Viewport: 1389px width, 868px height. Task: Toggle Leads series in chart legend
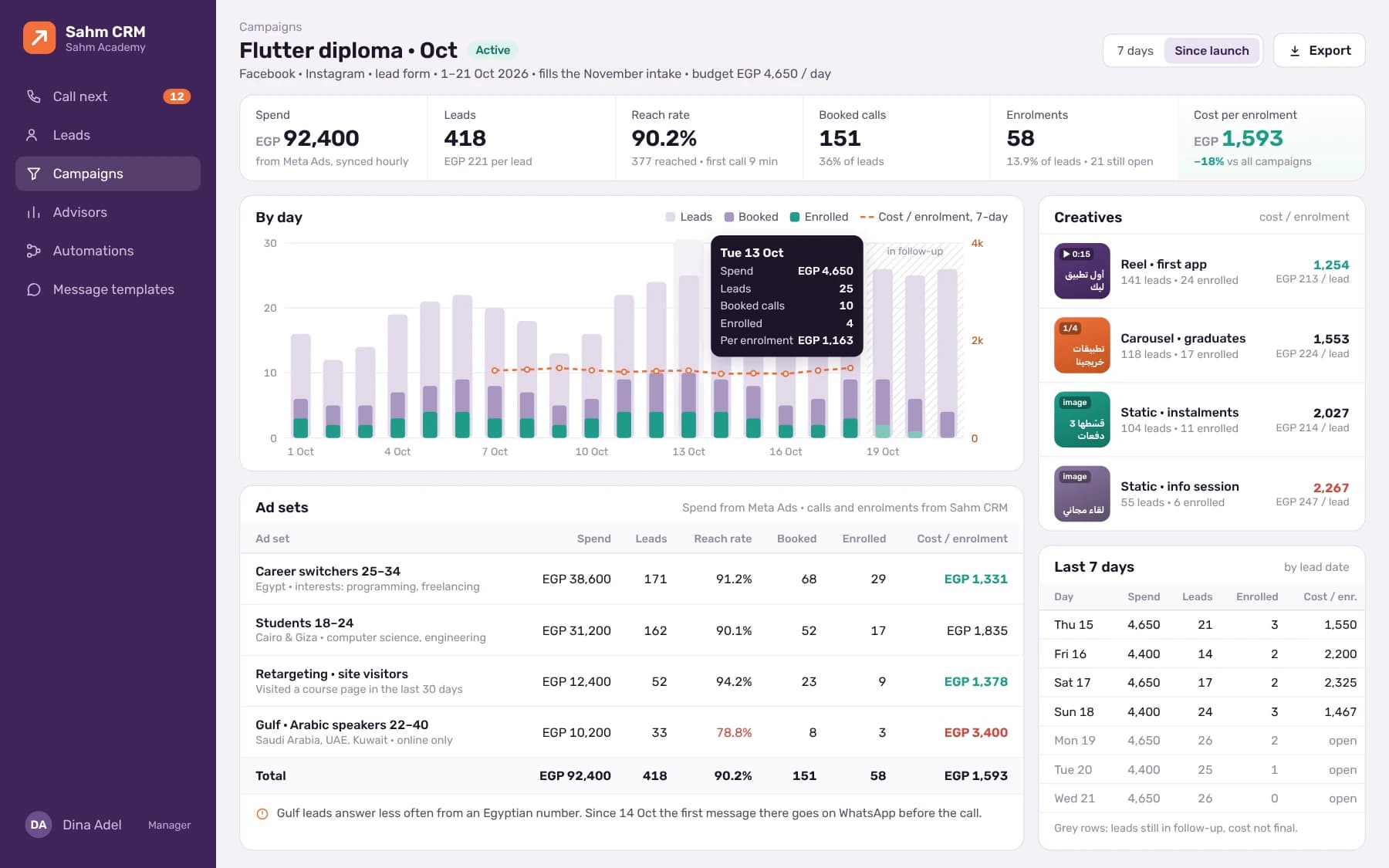[688, 217]
